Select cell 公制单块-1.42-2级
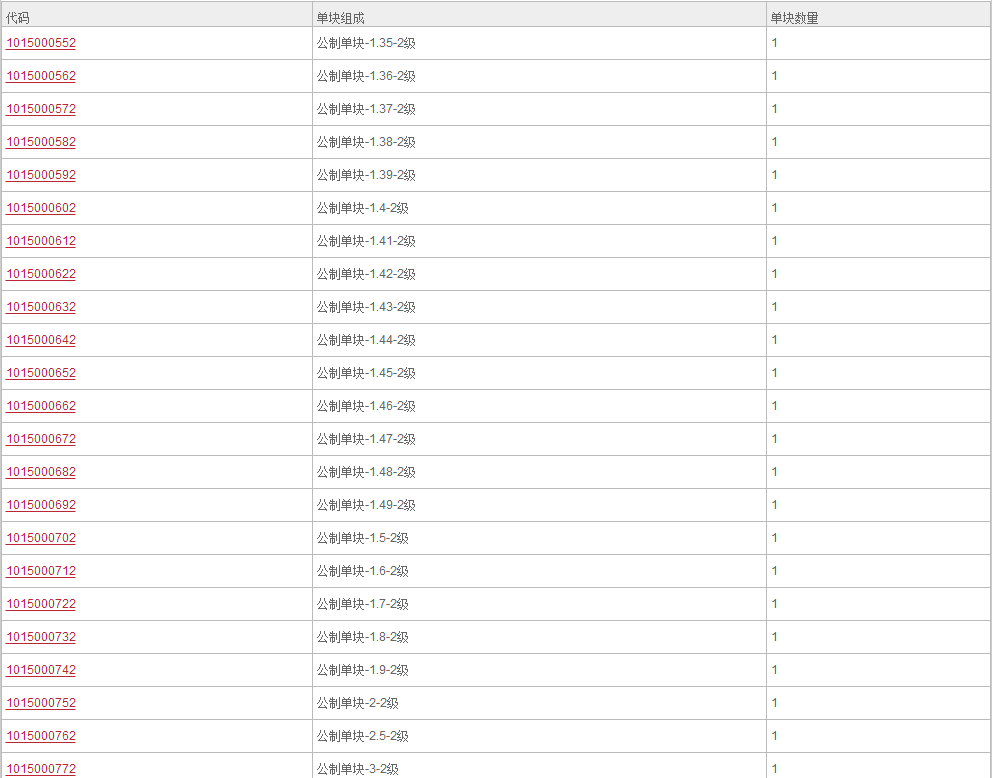Viewport: 993px width, 778px height. tap(539, 273)
